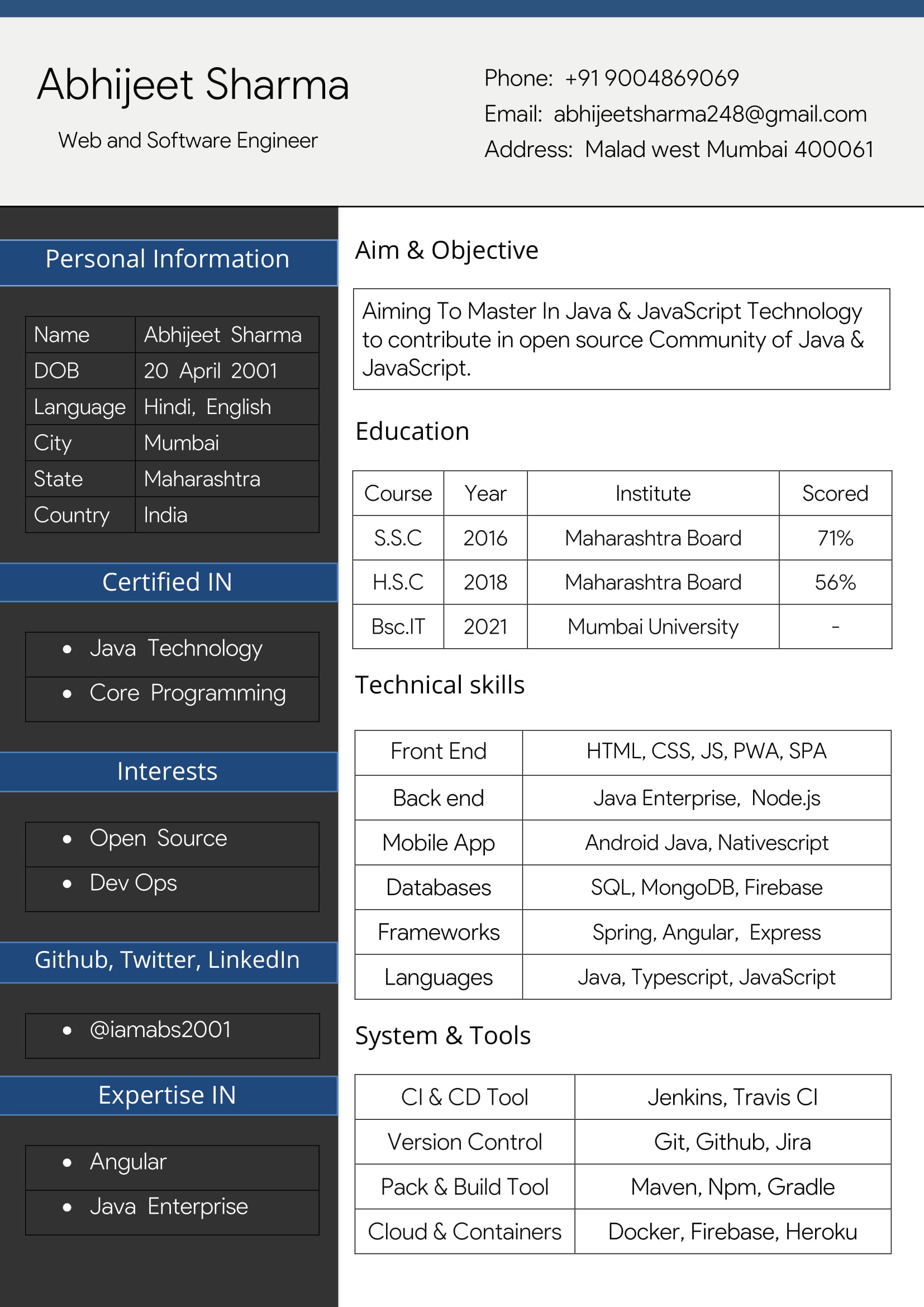Click the 'Education' heading
924x1307 pixels.
(x=412, y=431)
